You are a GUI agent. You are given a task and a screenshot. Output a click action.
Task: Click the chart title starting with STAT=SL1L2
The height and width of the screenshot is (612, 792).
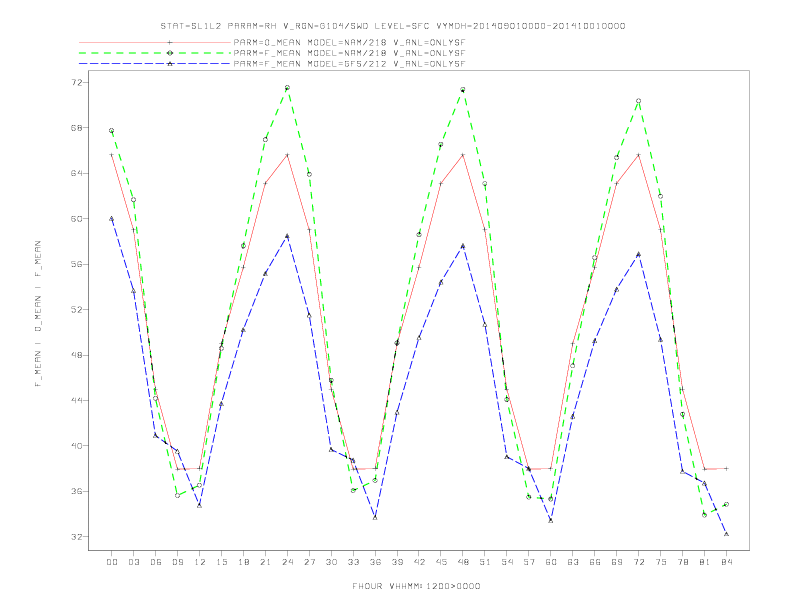tap(393, 26)
